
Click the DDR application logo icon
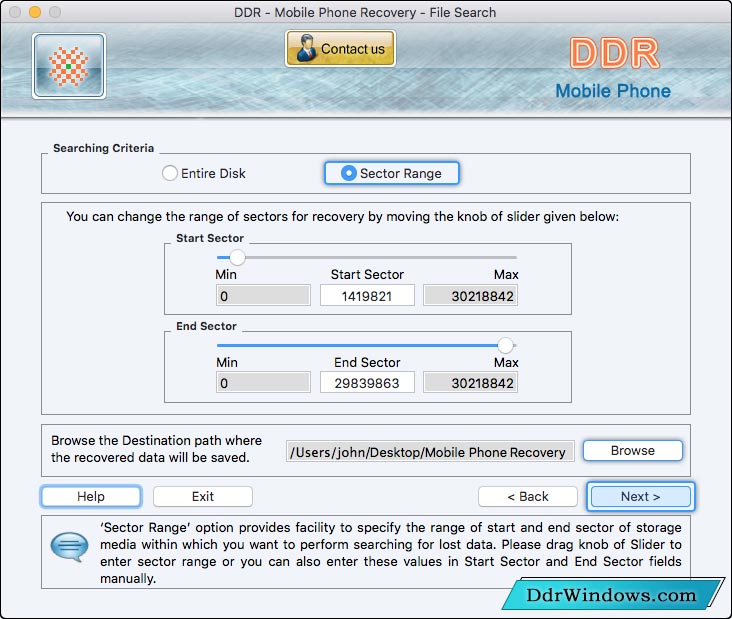(69, 66)
